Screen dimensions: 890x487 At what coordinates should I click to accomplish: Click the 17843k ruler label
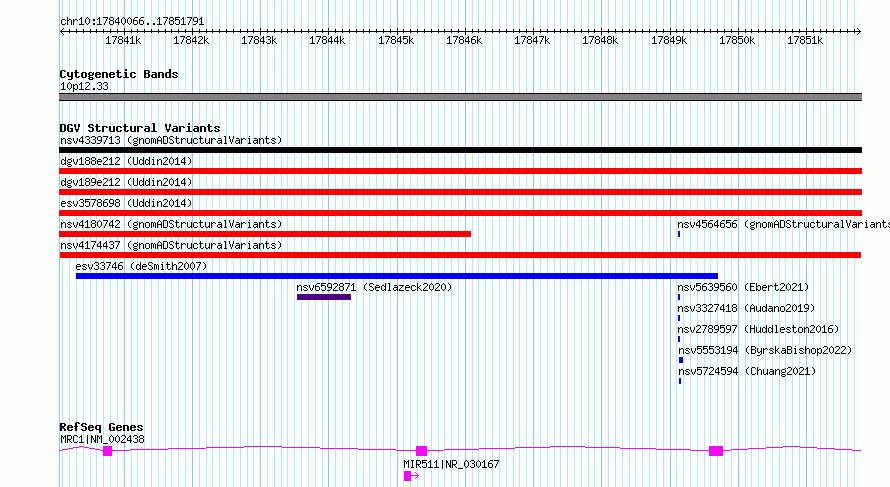coord(259,40)
